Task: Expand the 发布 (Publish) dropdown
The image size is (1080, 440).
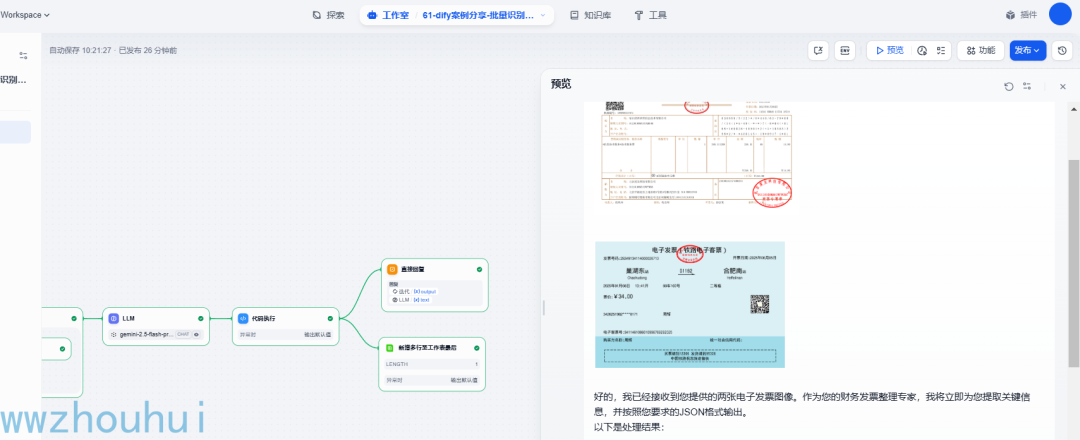Action: (1028, 50)
